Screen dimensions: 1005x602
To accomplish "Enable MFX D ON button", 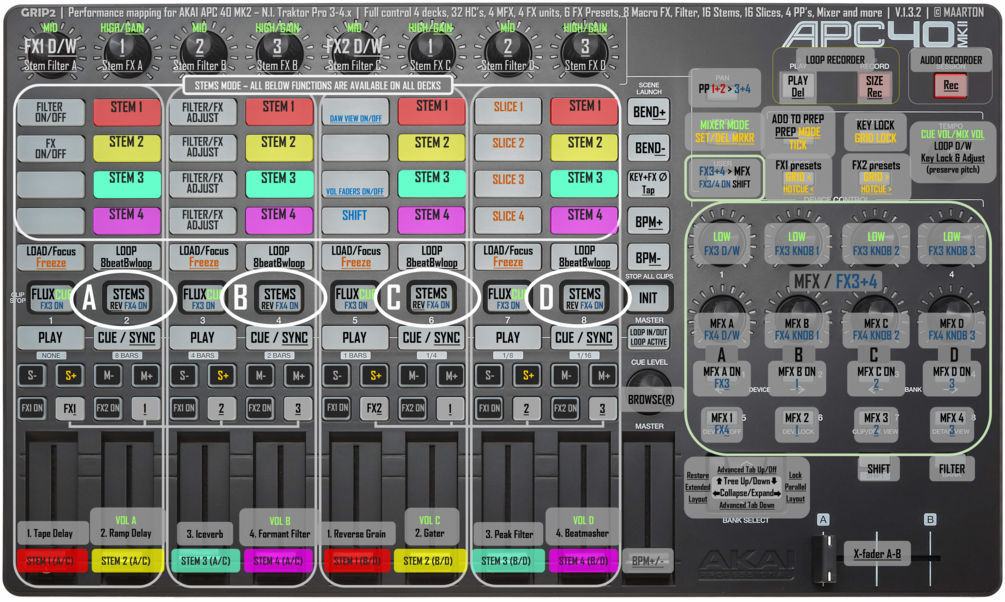I will 951,377.
